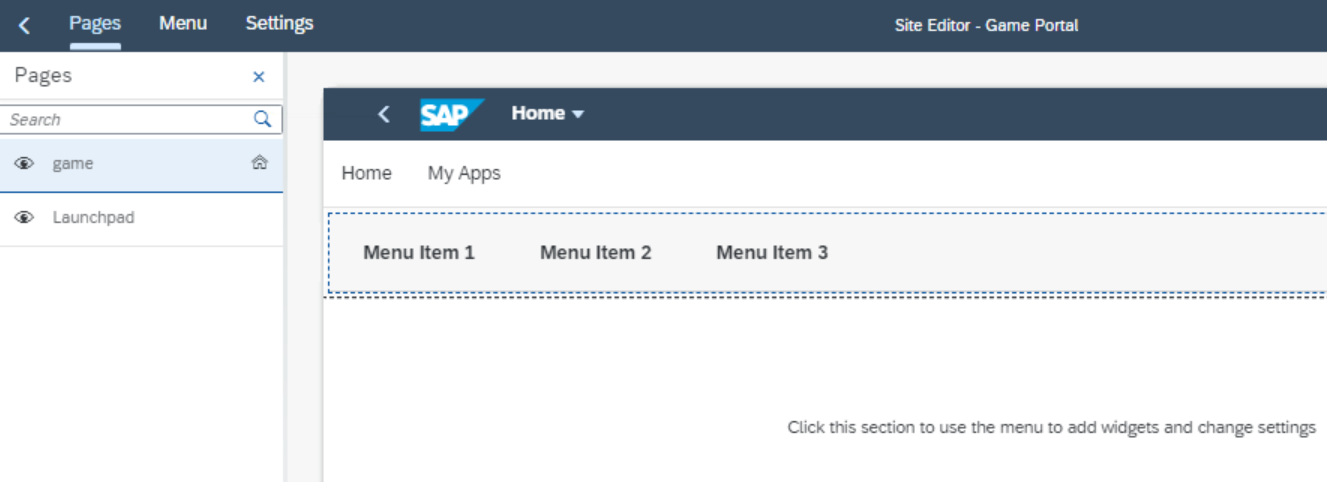This screenshot has height=482, width=1327.
Task: Toggle visibility of the Launchpad page
Action: click(24, 218)
